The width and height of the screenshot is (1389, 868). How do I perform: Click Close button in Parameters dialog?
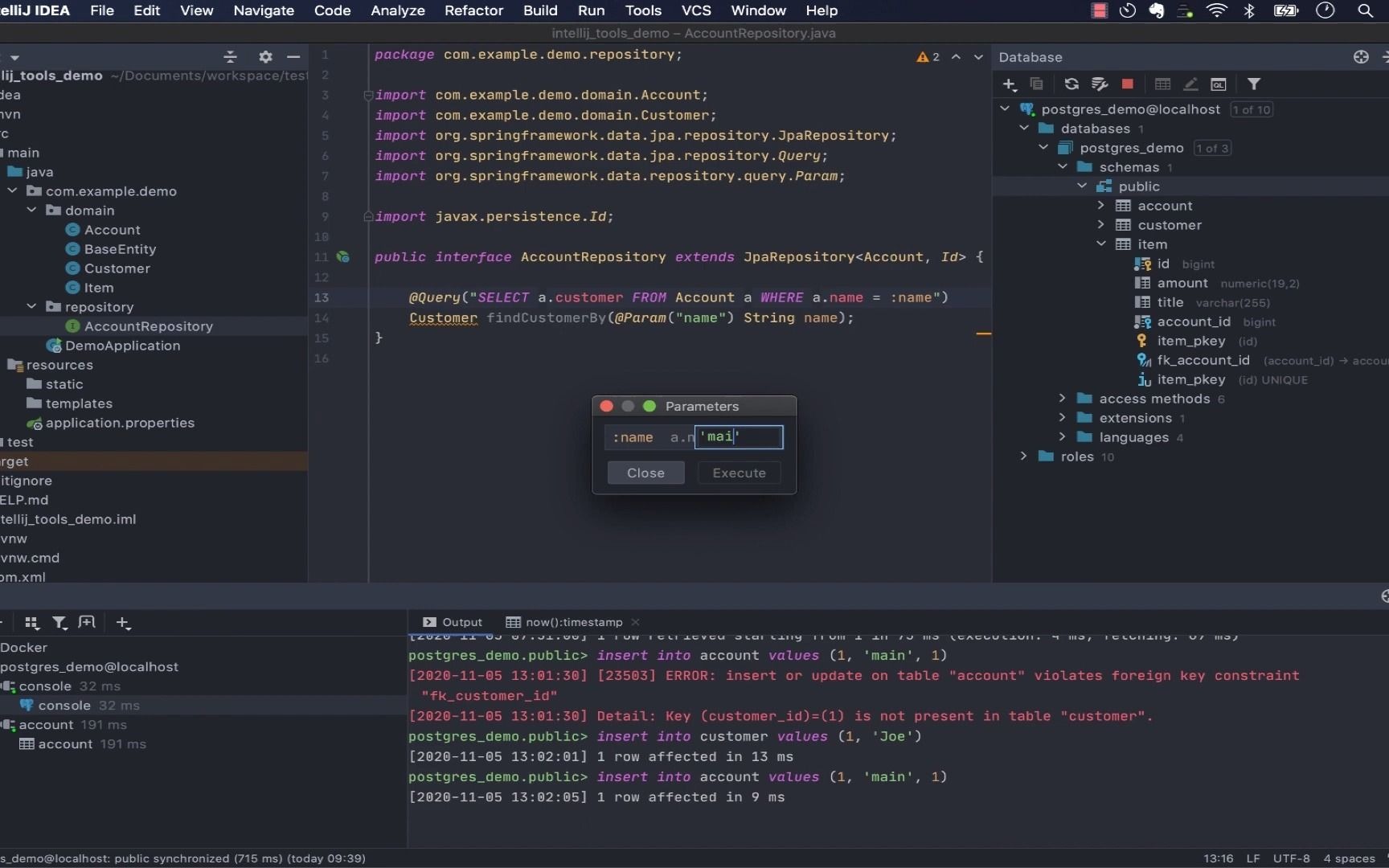click(x=645, y=473)
